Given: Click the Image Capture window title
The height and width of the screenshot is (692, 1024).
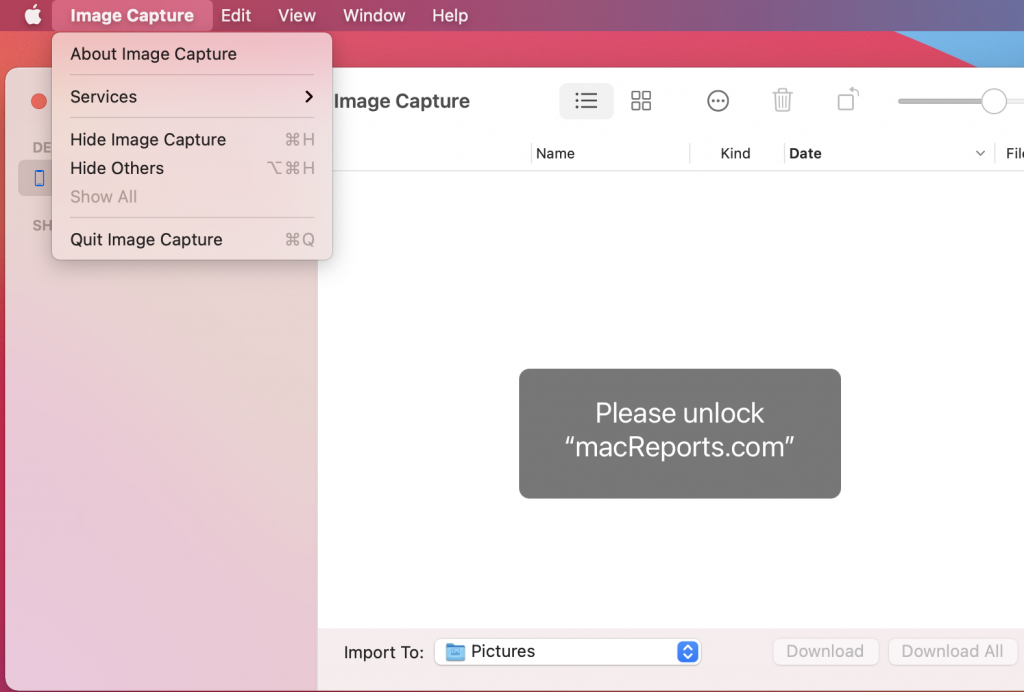Looking at the screenshot, I should tap(402, 101).
